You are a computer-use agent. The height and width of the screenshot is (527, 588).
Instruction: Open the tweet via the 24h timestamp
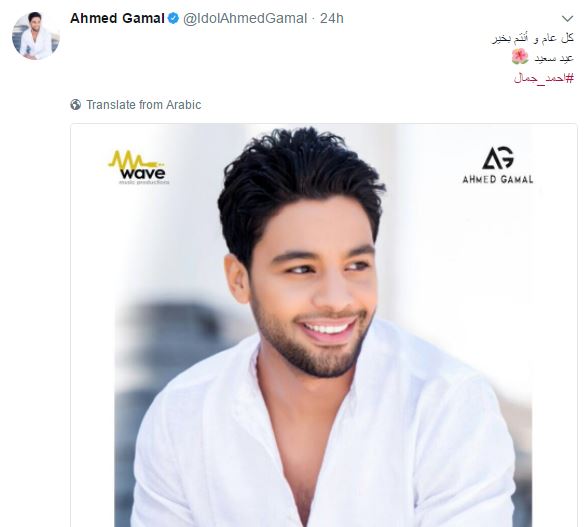332,18
